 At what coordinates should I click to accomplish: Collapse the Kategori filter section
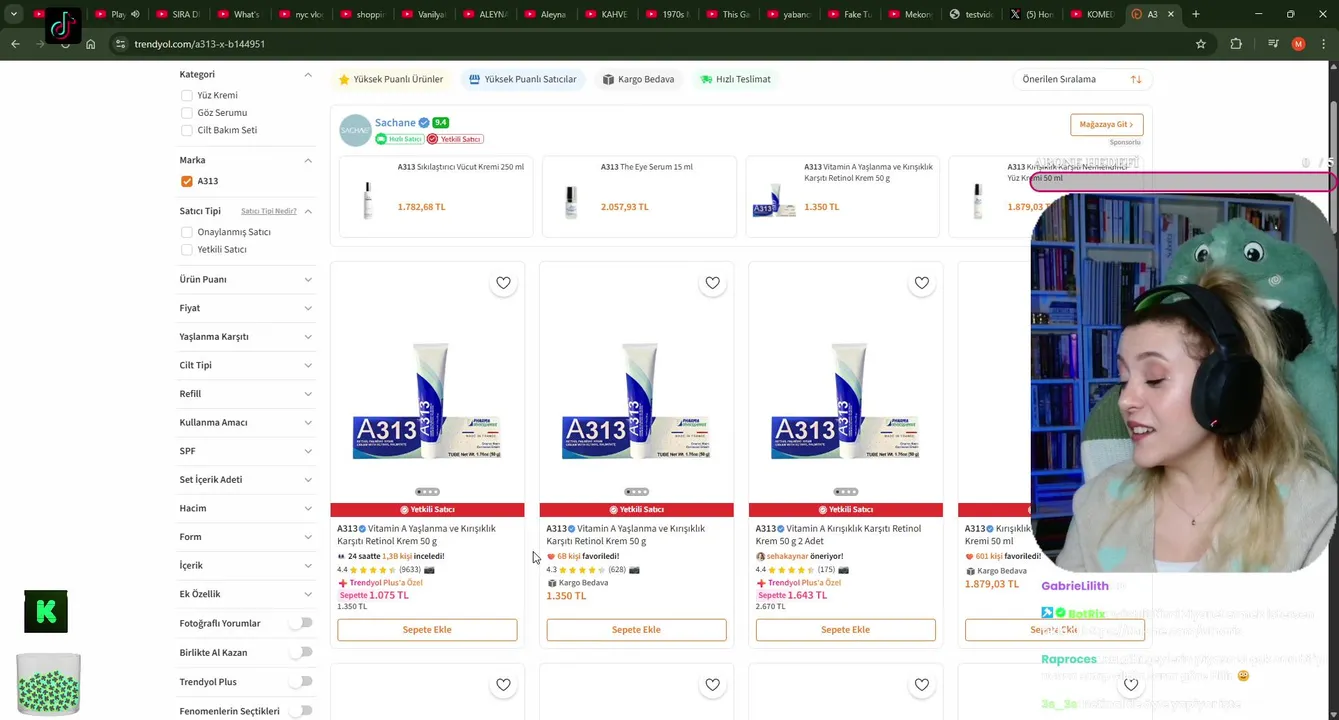click(x=308, y=74)
